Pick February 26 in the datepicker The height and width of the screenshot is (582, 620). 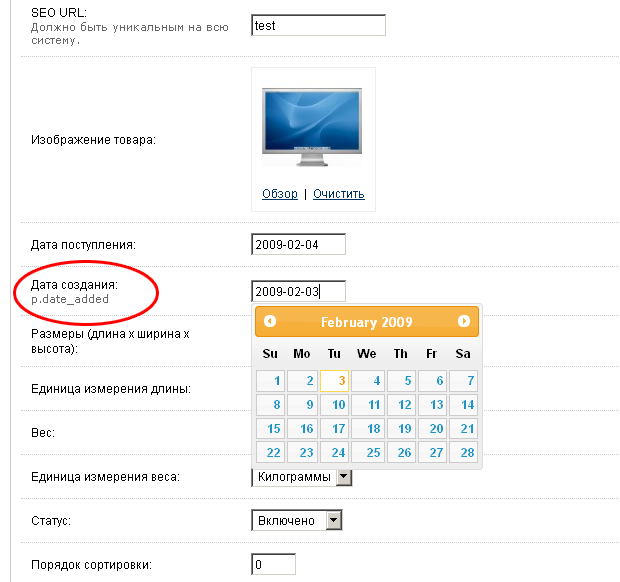click(x=400, y=453)
